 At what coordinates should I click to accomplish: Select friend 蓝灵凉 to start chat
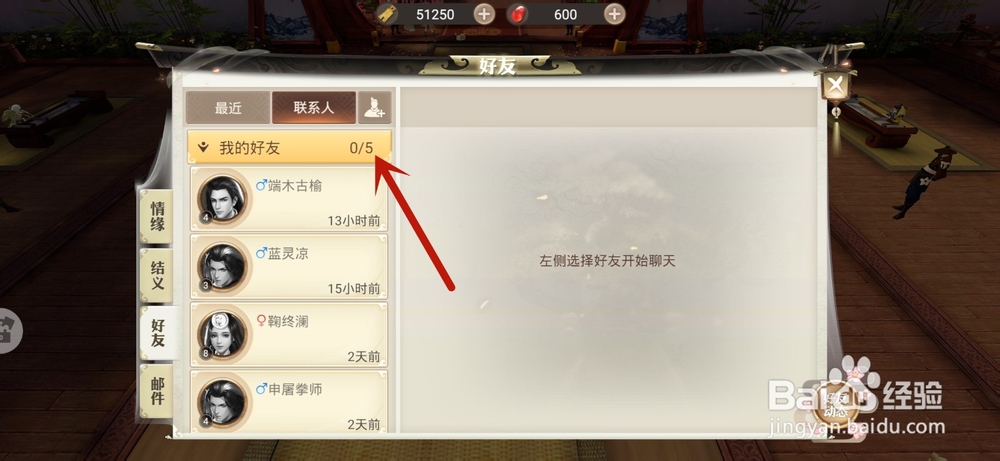(289, 267)
